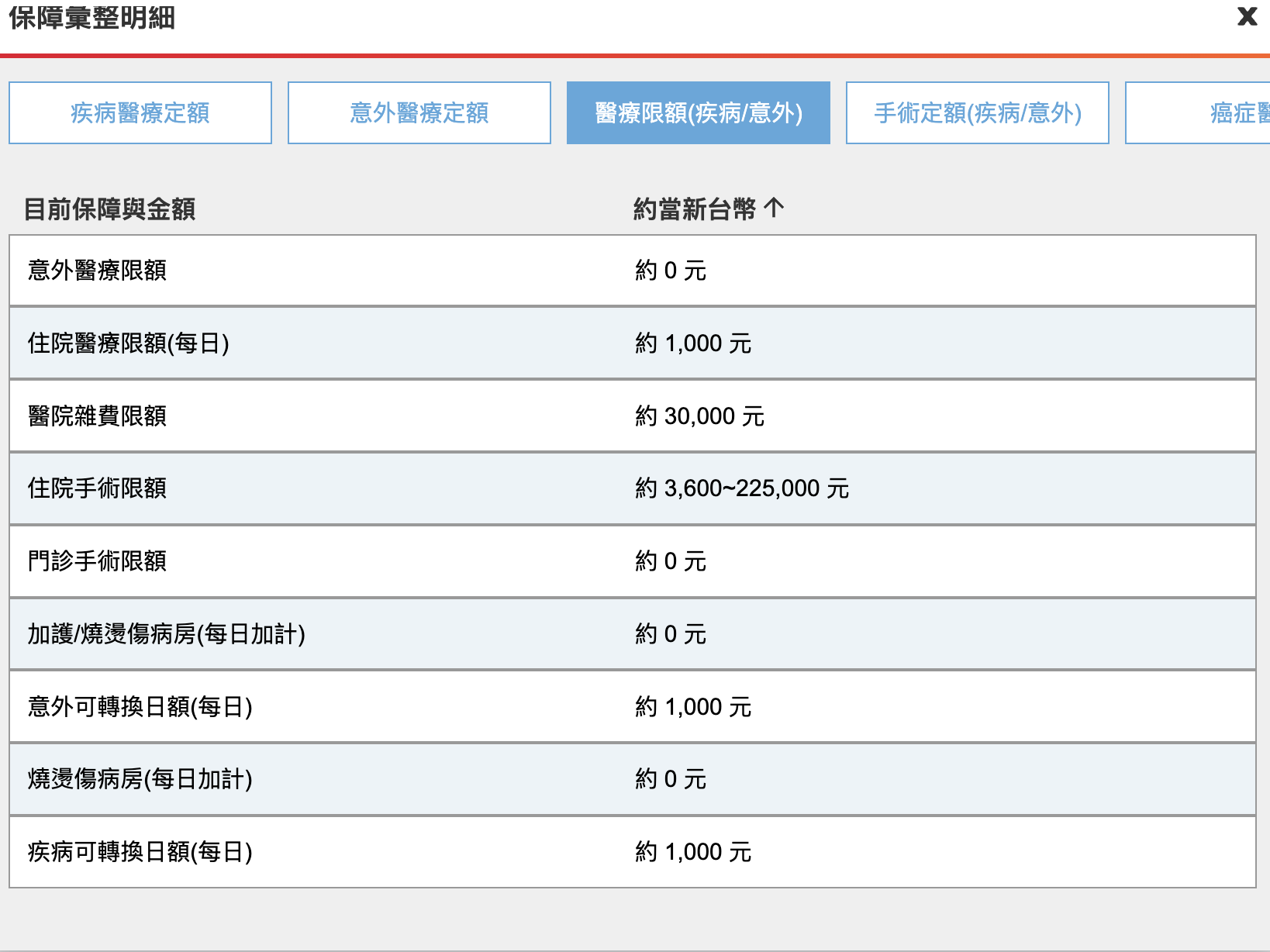This screenshot has height=952, width=1270.
Task: Switch to the 疾病醫療定額 tab
Action: click(x=140, y=113)
